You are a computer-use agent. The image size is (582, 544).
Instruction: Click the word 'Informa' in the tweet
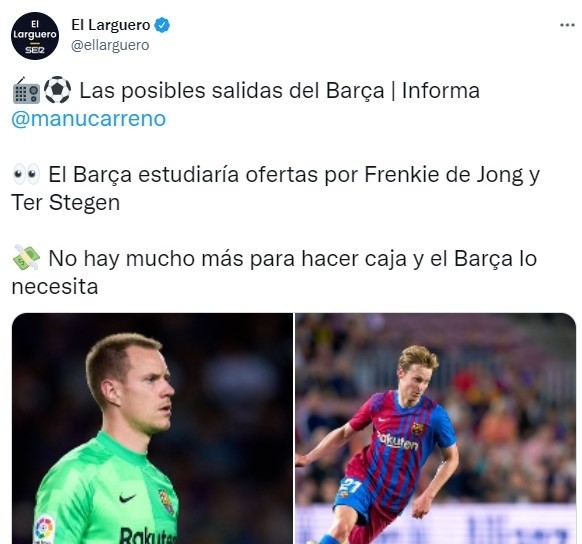tap(441, 91)
